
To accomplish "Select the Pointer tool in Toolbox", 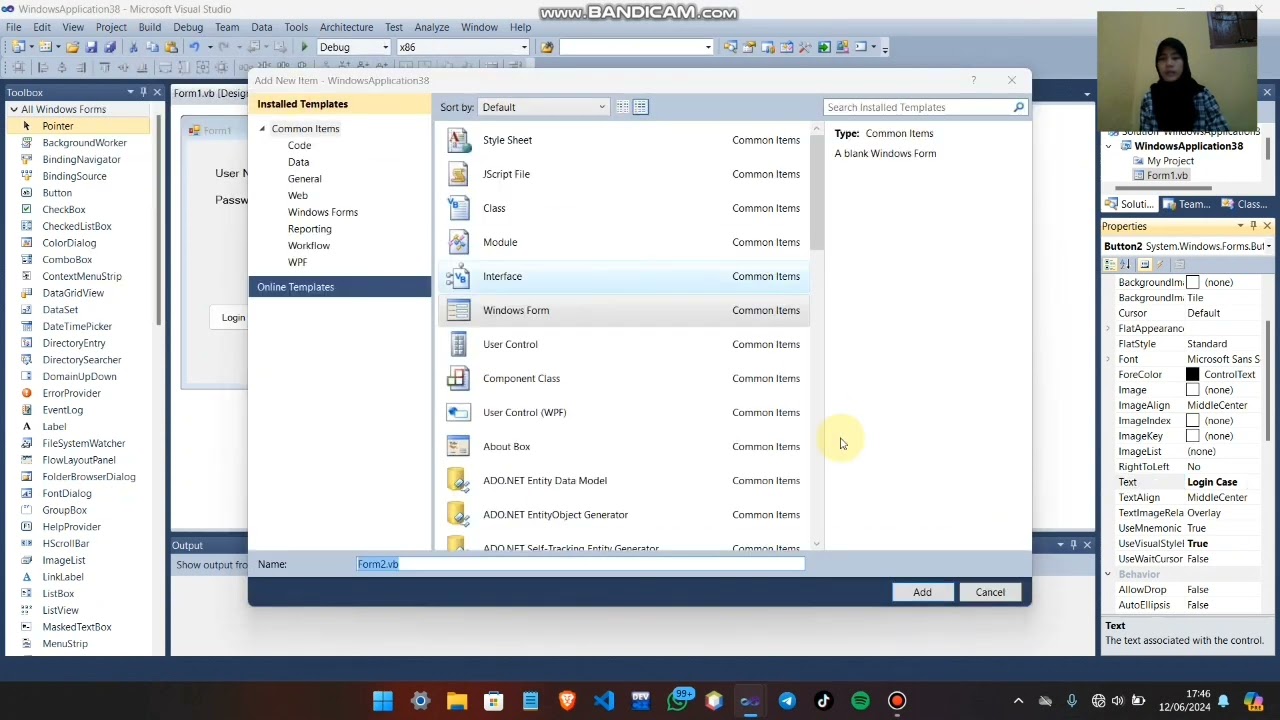I will point(78,126).
